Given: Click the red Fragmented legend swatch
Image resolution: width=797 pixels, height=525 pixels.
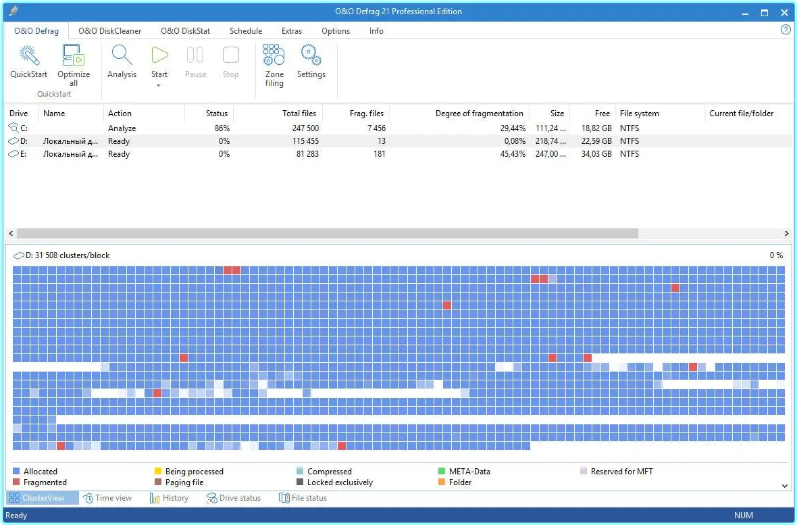Looking at the screenshot, I should [17, 482].
